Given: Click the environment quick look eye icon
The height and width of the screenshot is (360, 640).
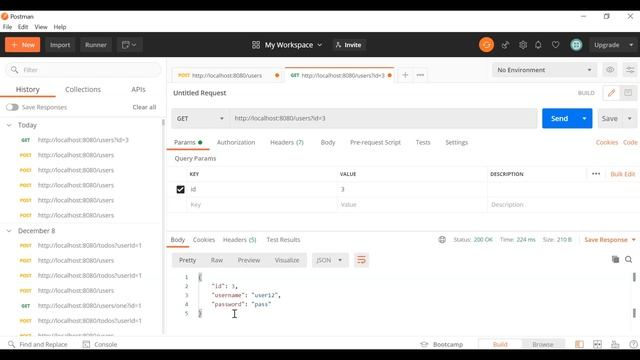Looking at the screenshot, I should tap(610, 70).
